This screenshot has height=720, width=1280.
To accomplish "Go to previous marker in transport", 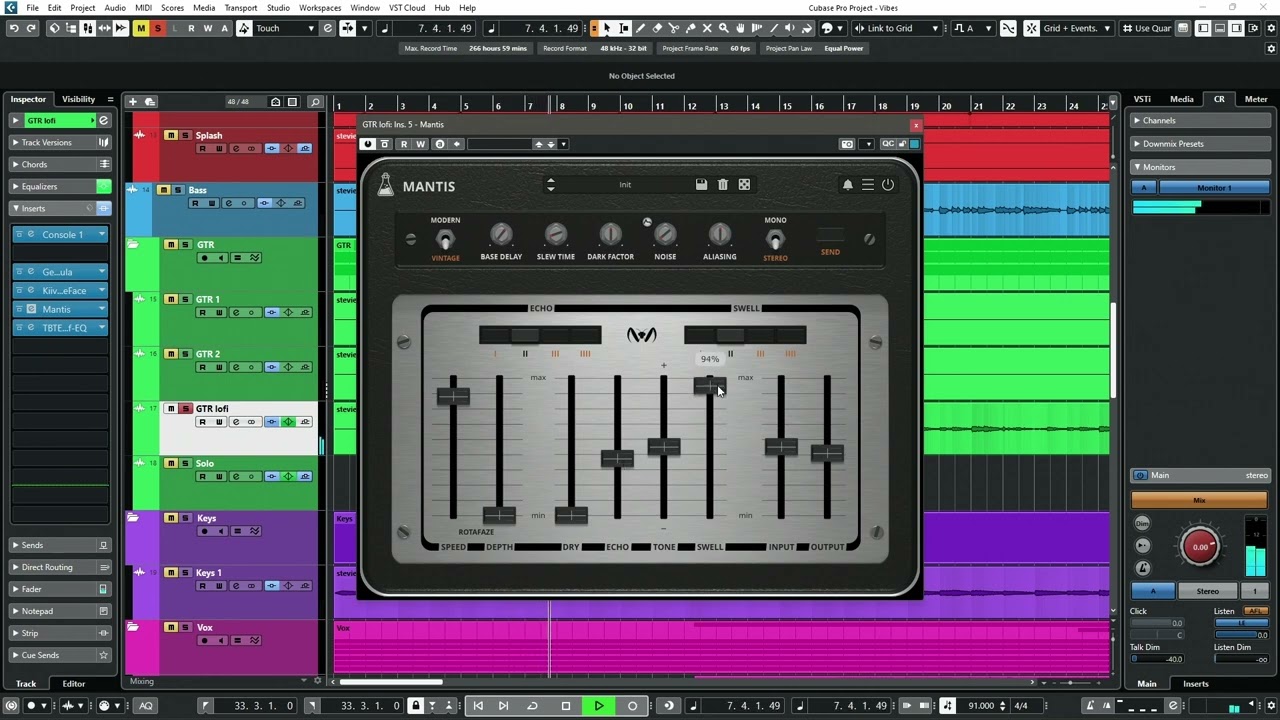I will (478, 706).
